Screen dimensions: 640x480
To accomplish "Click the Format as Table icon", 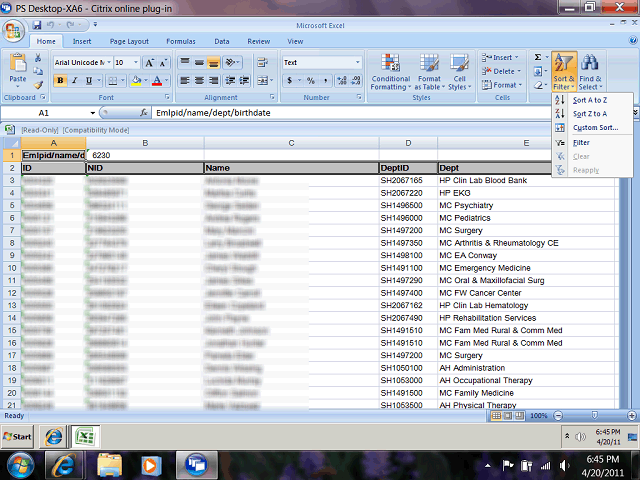I will 429,70.
